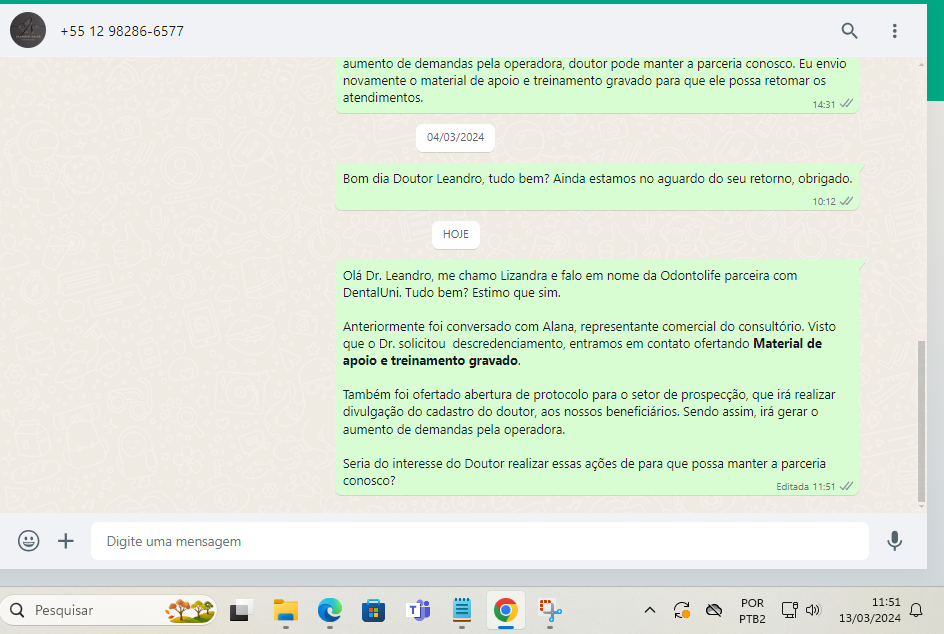Open the emoji picker
The height and width of the screenshot is (634, 944).
click(28, 541)
